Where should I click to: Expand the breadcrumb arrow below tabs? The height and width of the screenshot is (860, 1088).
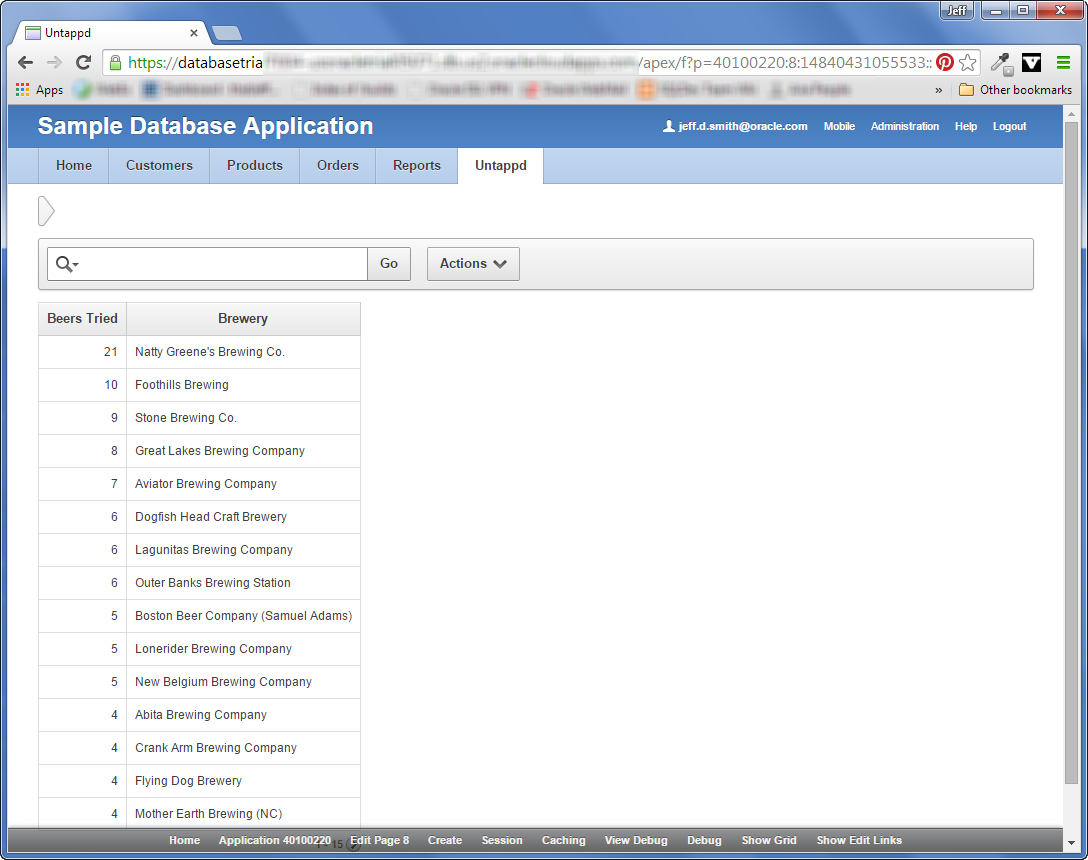pyautogui.click(x=46, y=211)
